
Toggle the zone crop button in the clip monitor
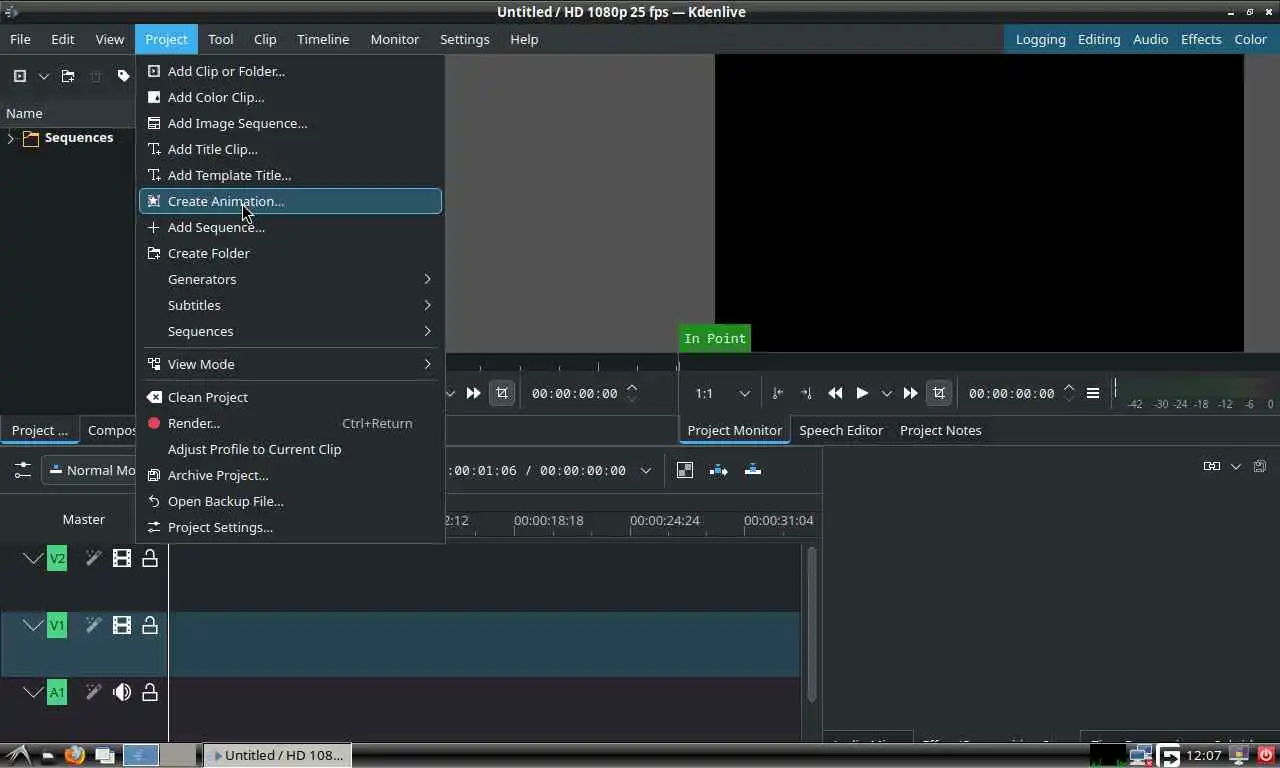(x=502, y=393)
